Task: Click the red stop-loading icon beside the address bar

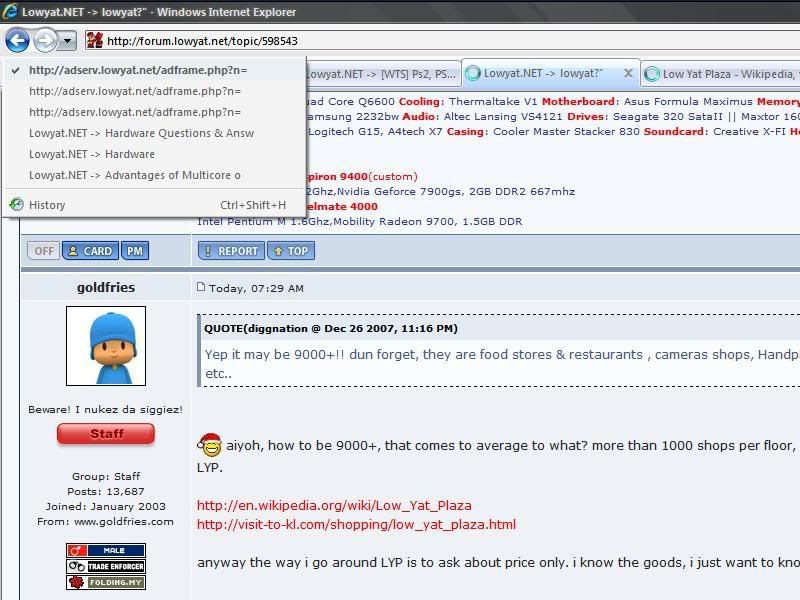Action: 94,39
